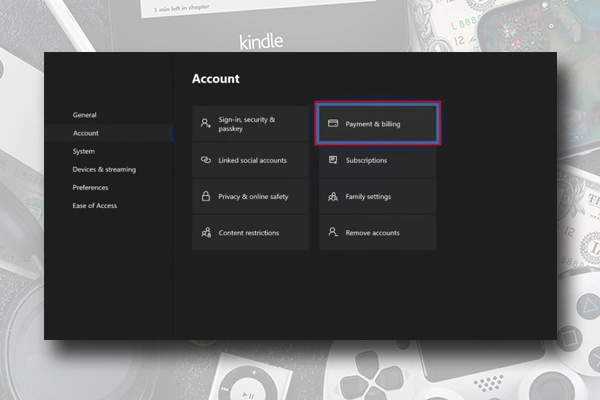This screenshot has height=400, width=600.
Task: Open the Sign-in, security & passkey tile
Action: (x=250, y=124)
